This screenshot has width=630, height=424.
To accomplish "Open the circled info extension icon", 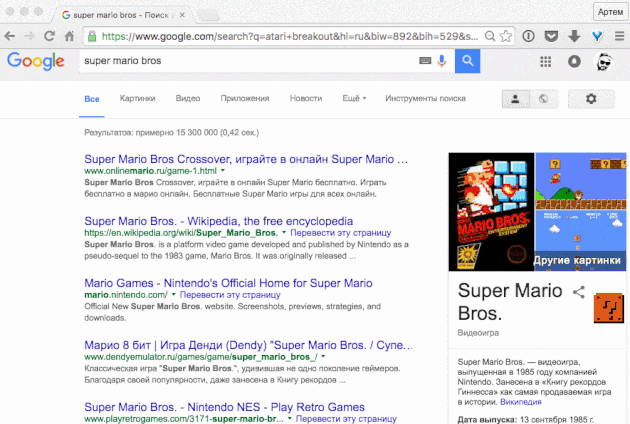I will click(528, 36).
